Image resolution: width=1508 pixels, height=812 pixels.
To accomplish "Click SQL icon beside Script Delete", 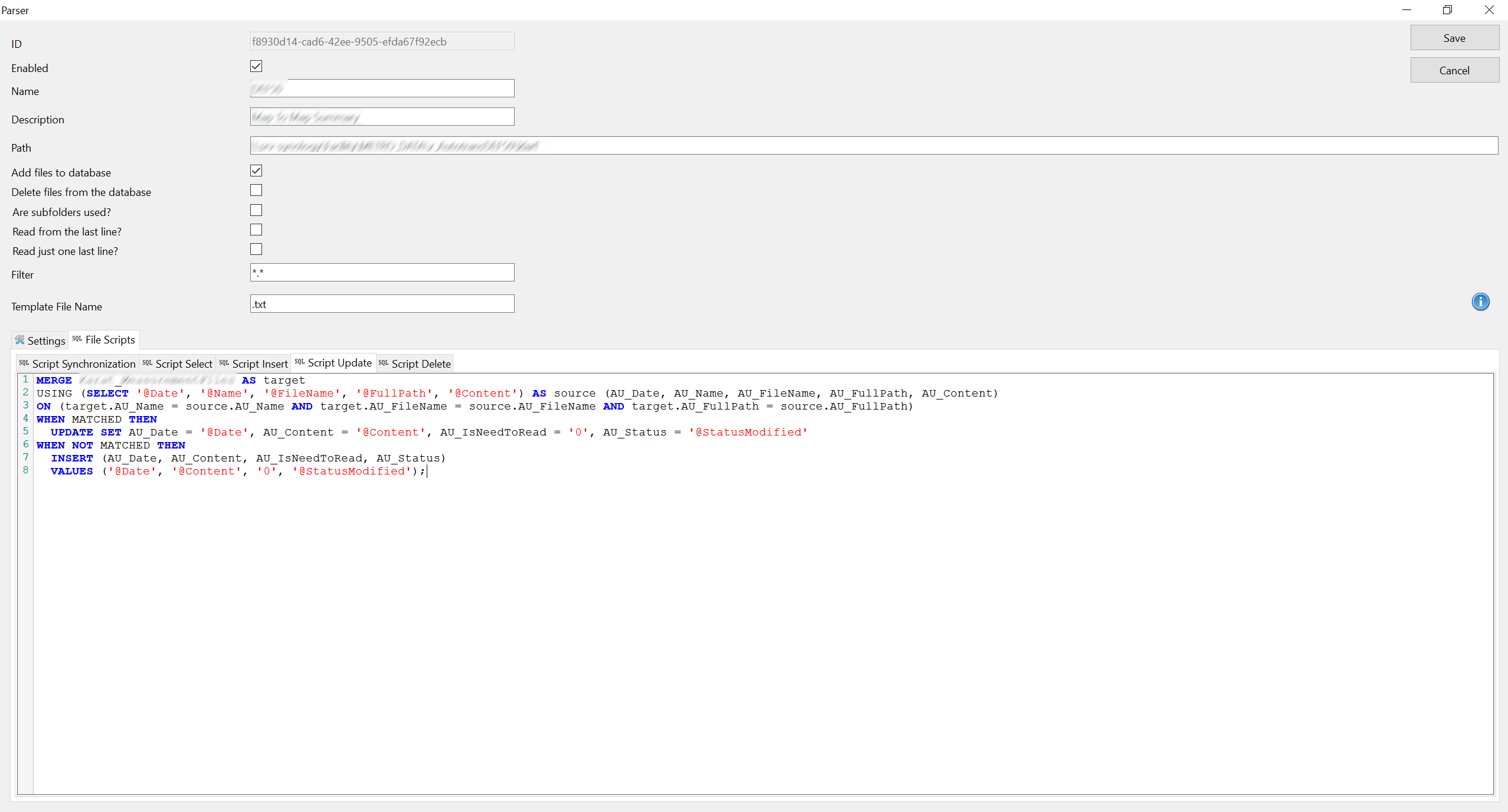I will tap(383, 363).
